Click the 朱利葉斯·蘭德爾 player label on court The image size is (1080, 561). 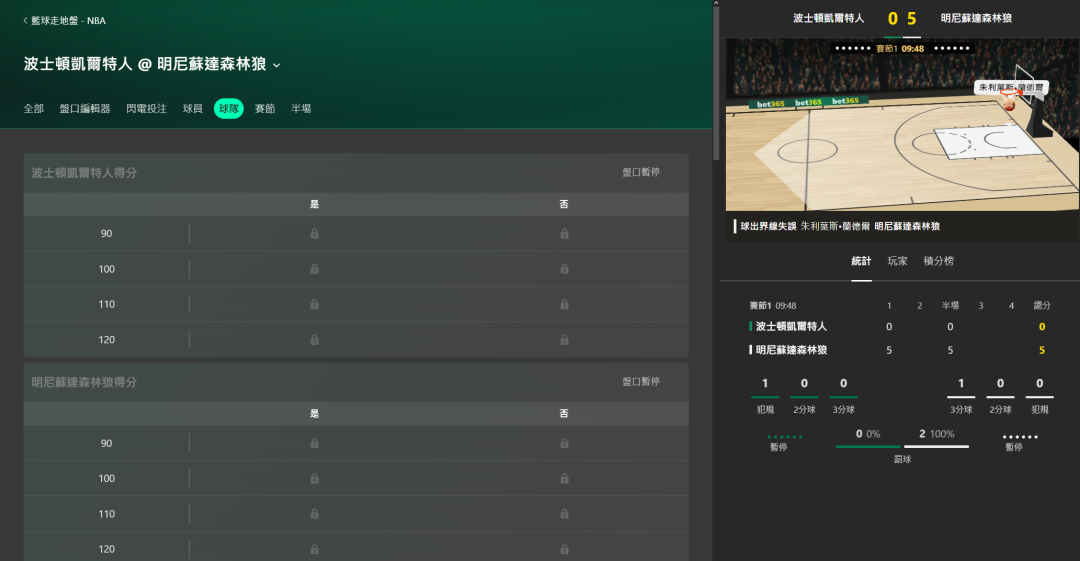click(x=1011, y=88)
